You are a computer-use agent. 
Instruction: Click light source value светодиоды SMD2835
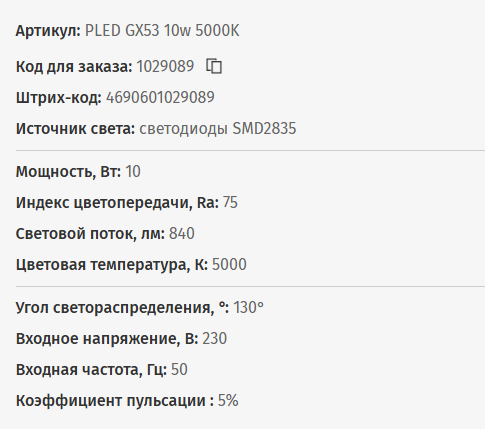[x=218, y=129]
